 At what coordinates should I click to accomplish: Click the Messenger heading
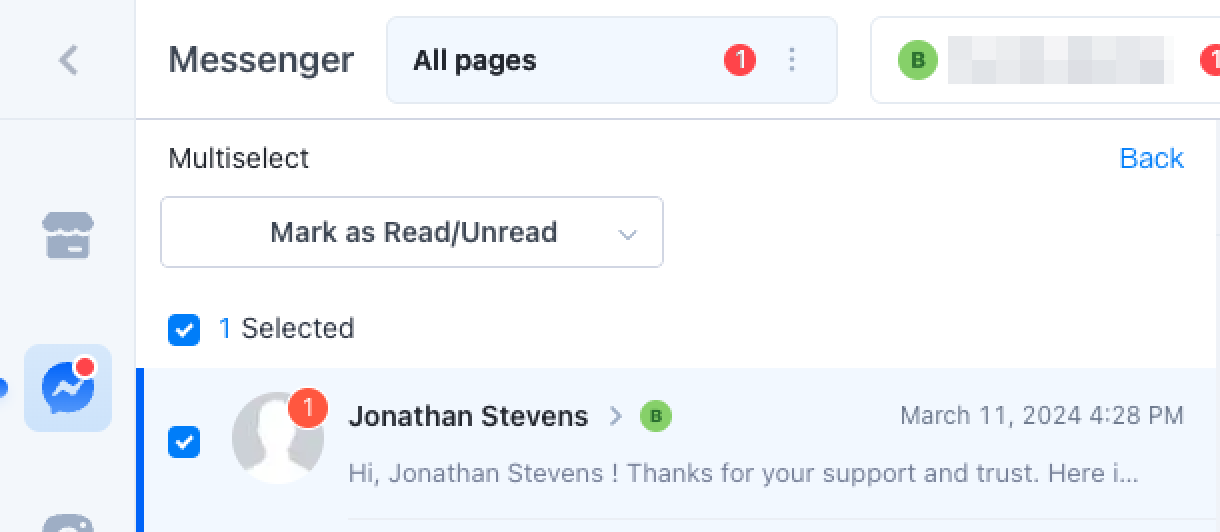(261, 60)
